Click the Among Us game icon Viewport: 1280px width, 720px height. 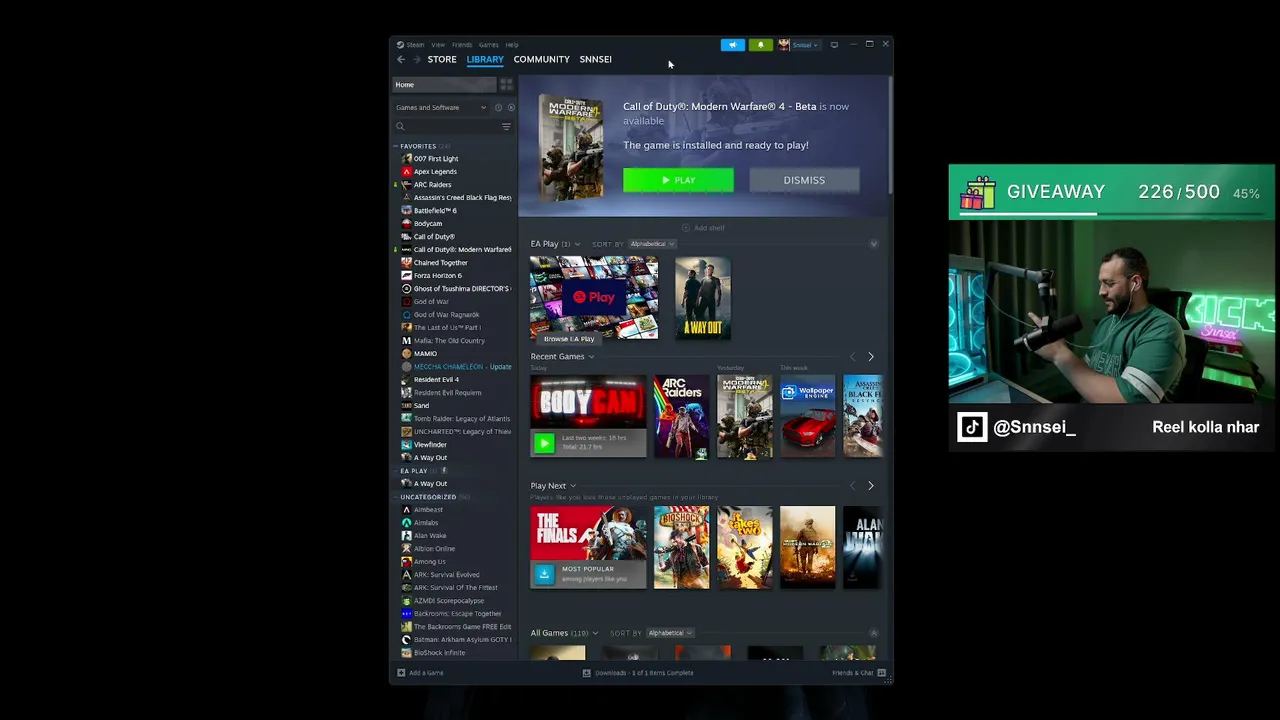click(x=406, y=562)
